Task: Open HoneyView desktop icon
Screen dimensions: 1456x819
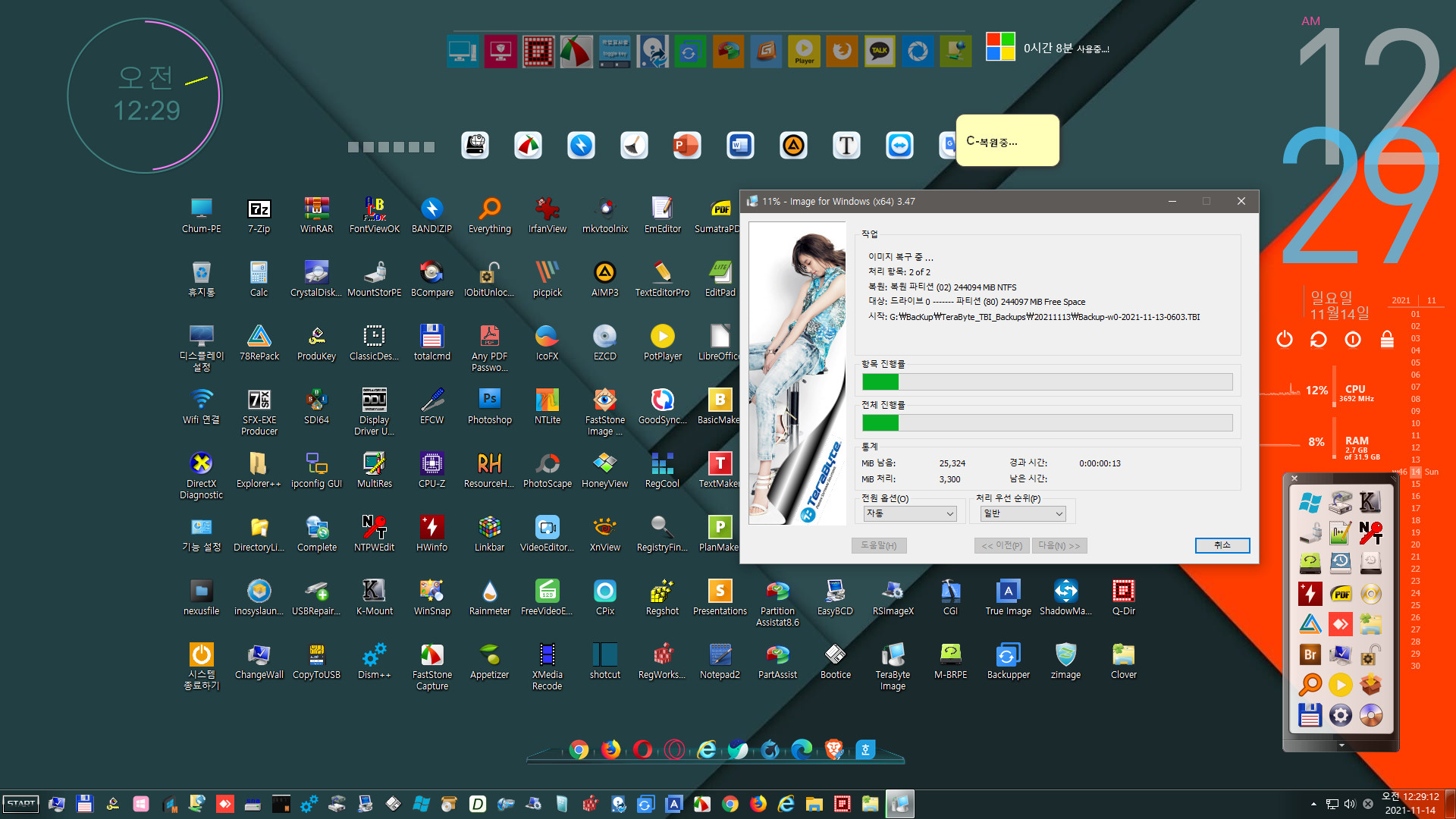Action: pos(604,470)
